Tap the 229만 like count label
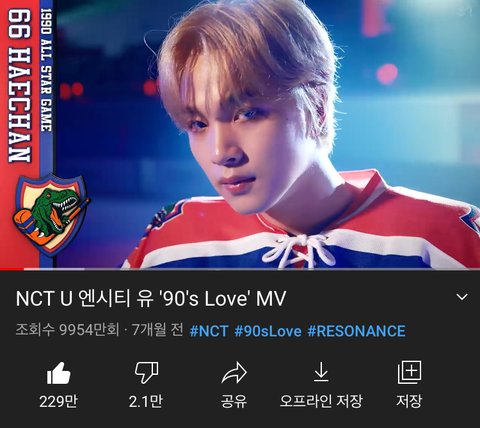The image size is (480, 428). pos(59,401)
